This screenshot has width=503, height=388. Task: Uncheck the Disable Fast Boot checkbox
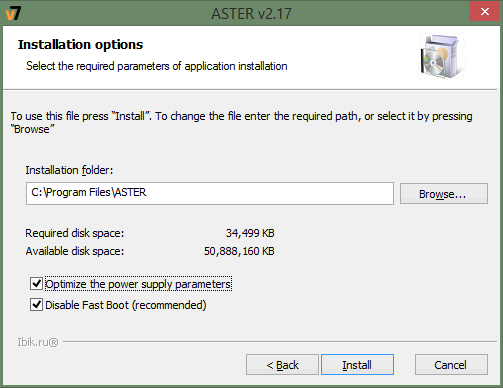point(36,305)
